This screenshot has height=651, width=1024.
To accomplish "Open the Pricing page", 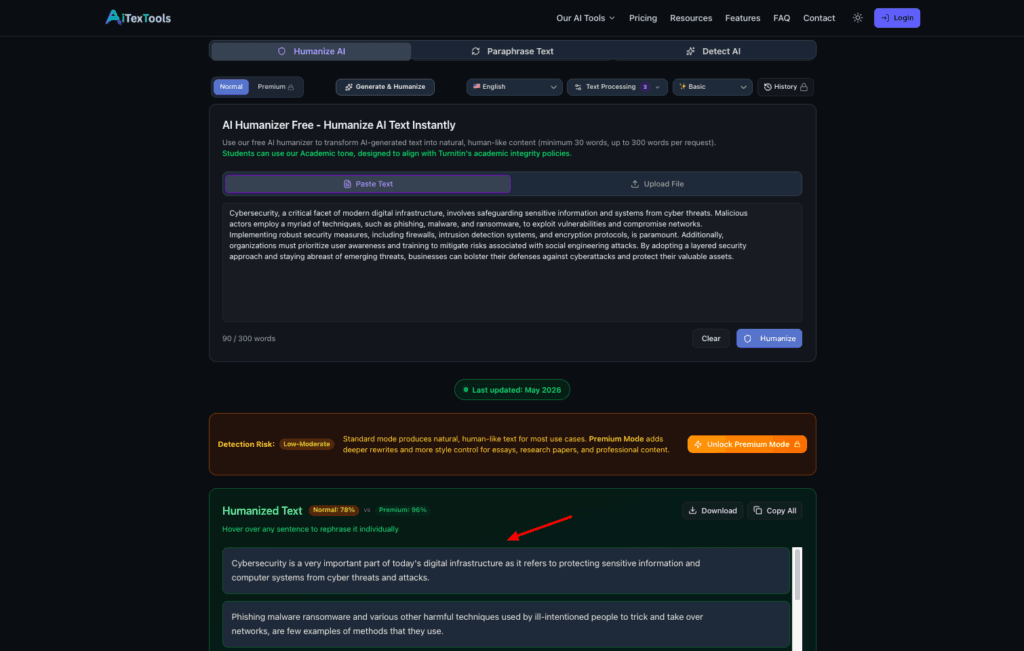I will coord(643,18).
